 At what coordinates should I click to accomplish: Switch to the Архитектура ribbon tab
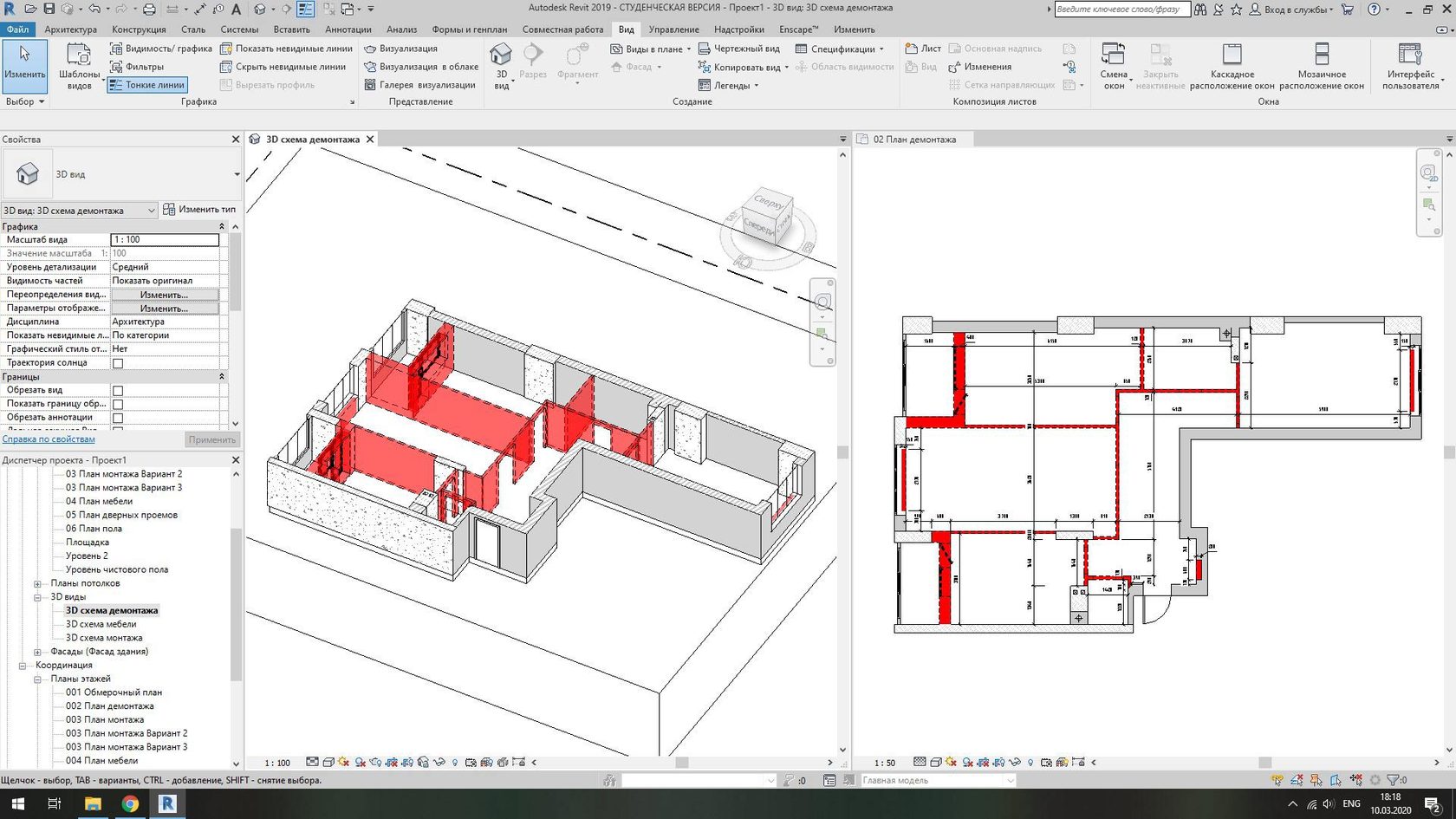tap(71, 29)
